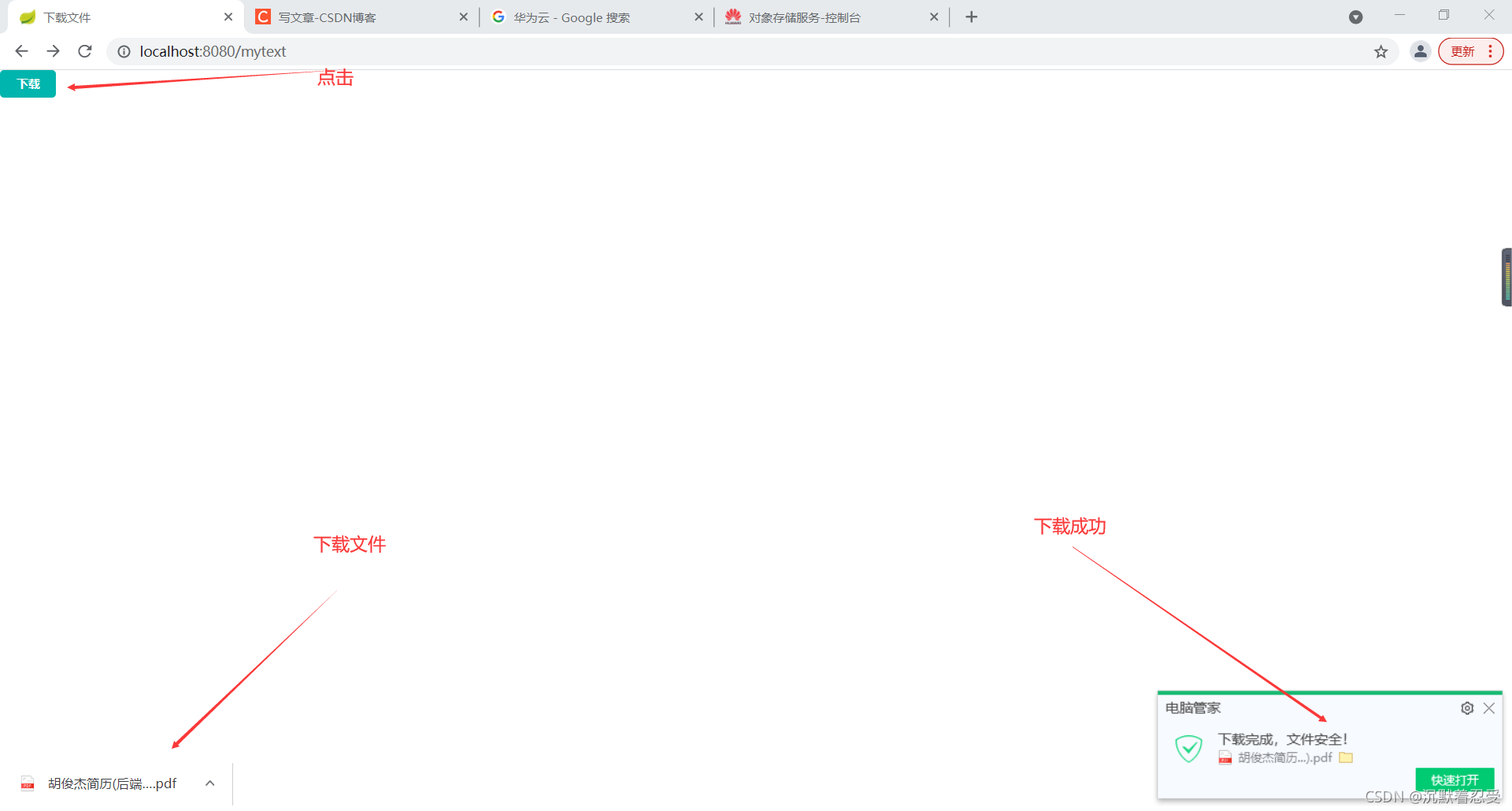
Task: Switch to the 华为云 - Google 搜索 tab
Action: coord(597,17)
